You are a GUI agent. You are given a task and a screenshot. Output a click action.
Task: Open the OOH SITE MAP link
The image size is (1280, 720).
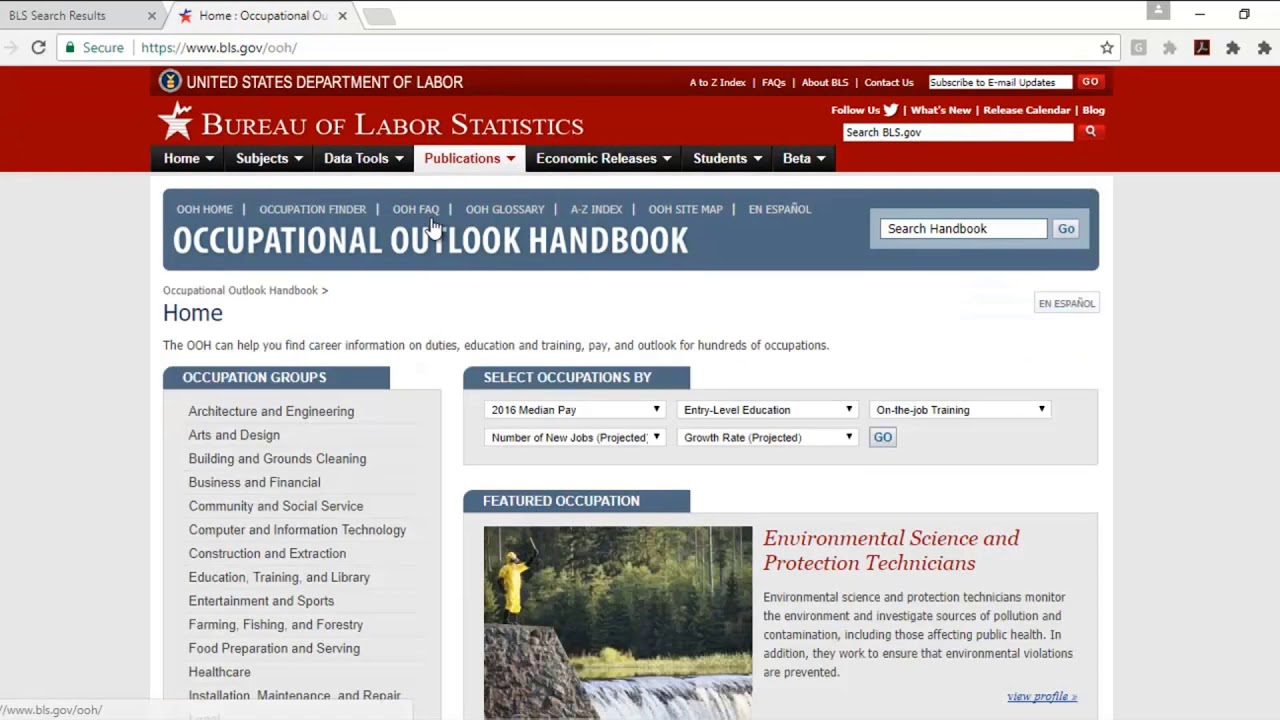click(x=685, y=209)
